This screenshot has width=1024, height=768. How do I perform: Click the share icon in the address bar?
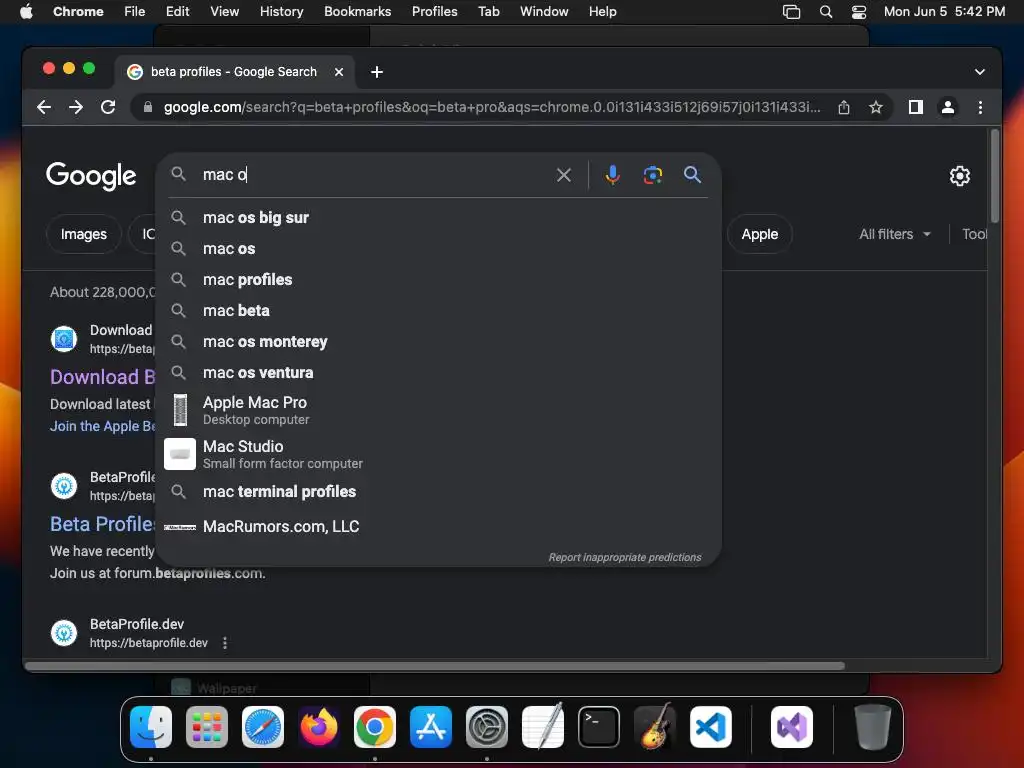(844, 107)
